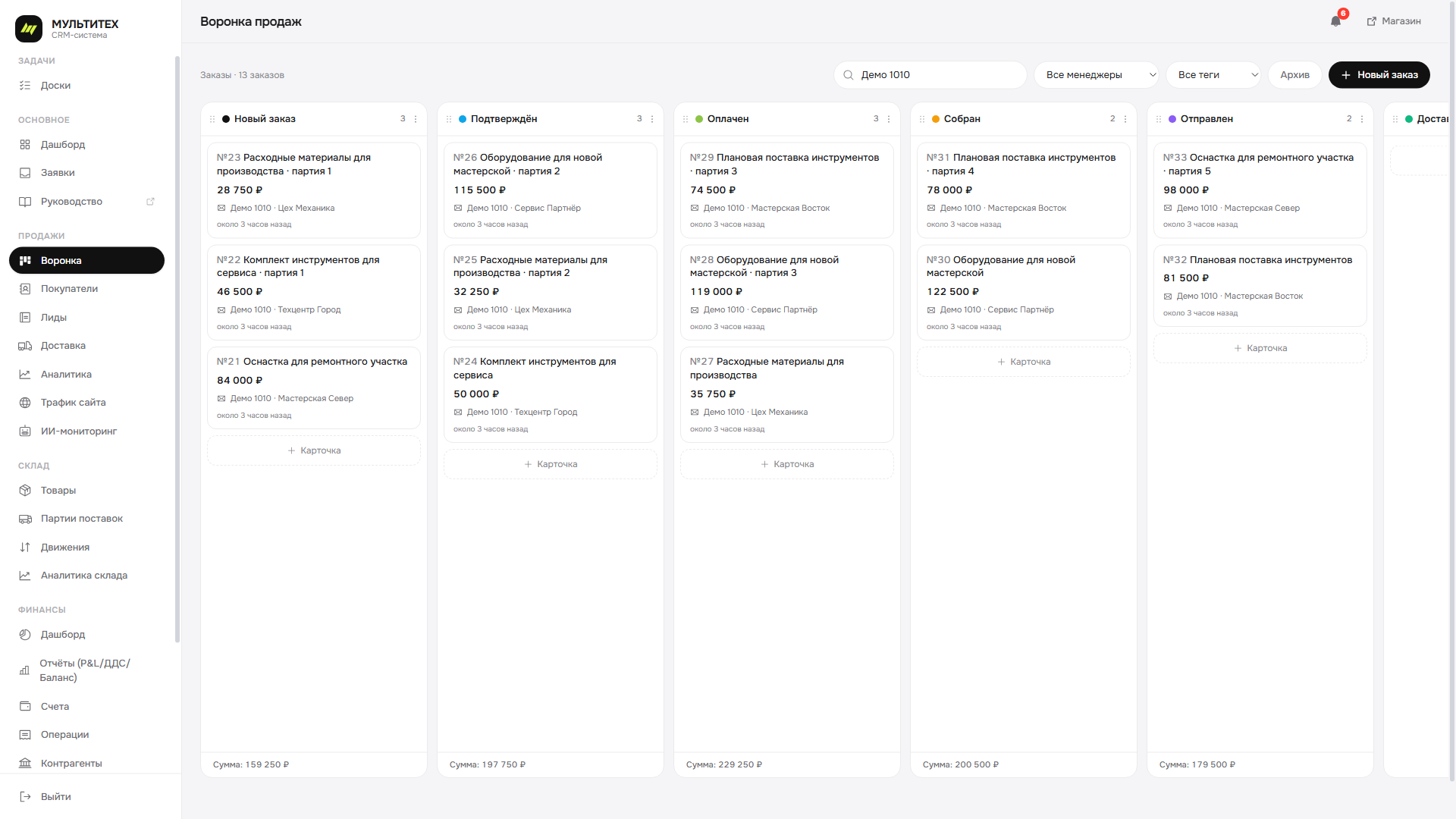Open column options menu for Собран
This screenshot has height=819, width=1456.
[1125, 119]
